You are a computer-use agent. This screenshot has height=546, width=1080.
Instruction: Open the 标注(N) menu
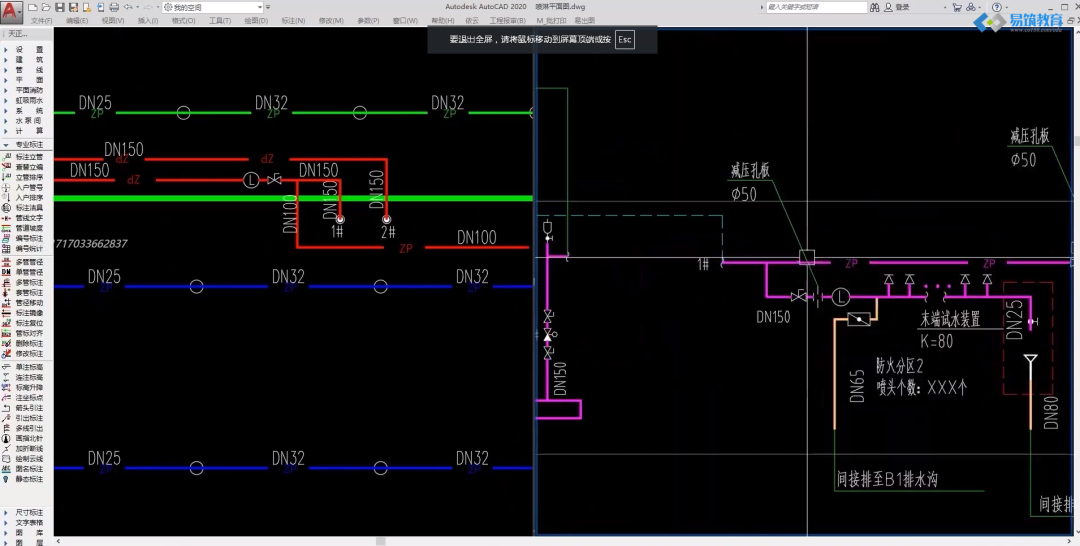tap(293, 21)
